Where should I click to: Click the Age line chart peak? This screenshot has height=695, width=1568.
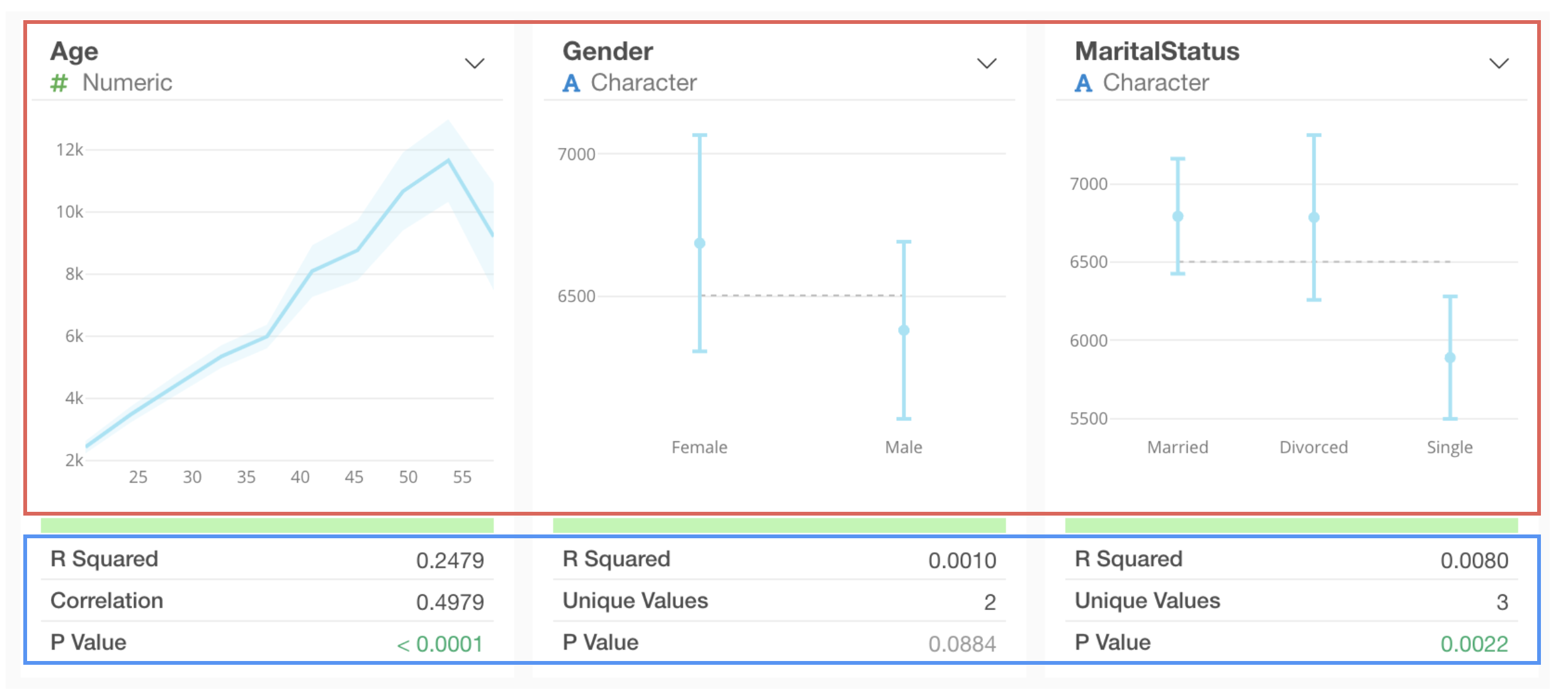pos(448,161)
